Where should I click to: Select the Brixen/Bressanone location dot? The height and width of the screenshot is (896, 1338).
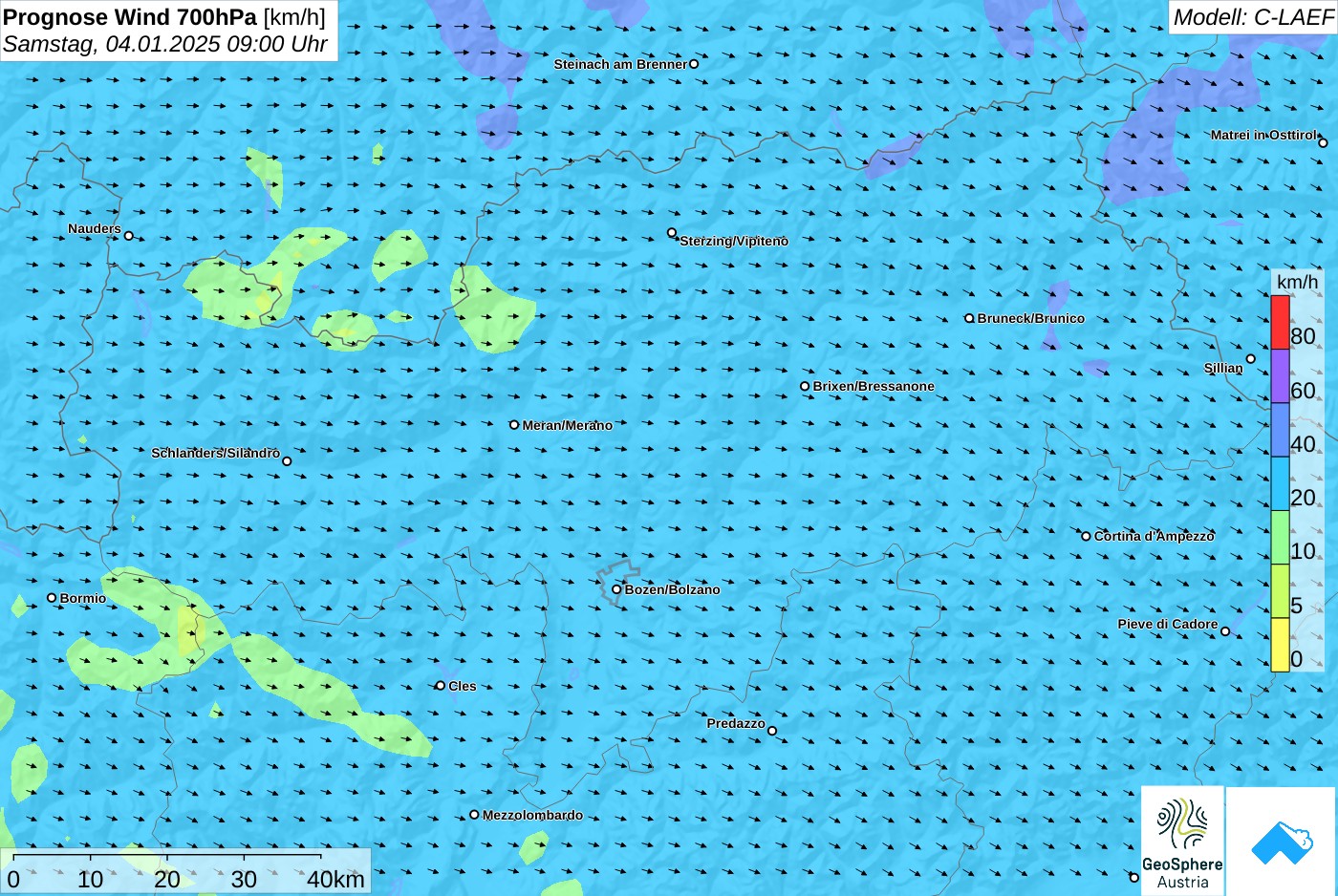[x=805, y=386]
